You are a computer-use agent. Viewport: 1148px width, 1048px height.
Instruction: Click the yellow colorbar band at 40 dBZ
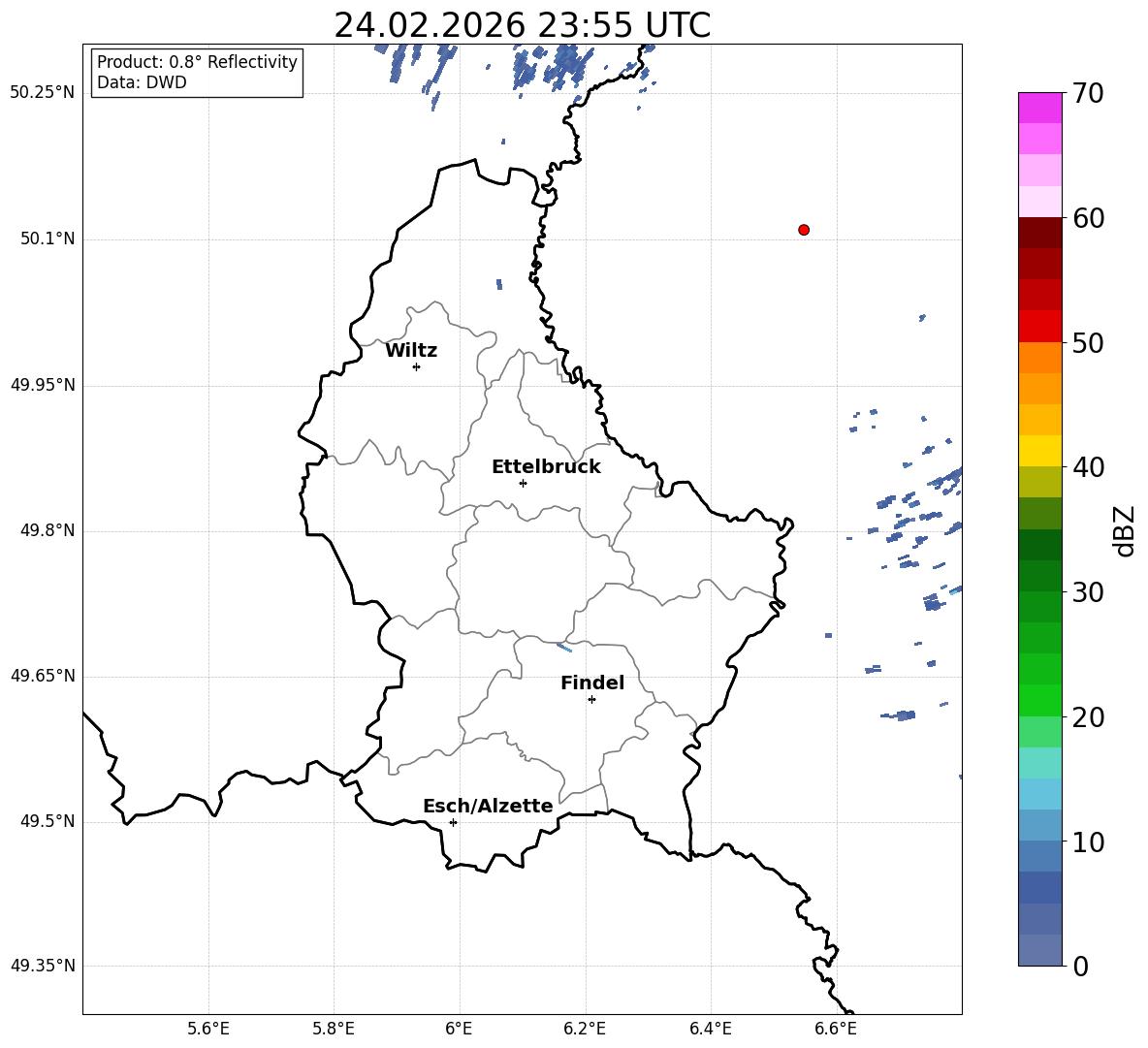click(1039, 451)
